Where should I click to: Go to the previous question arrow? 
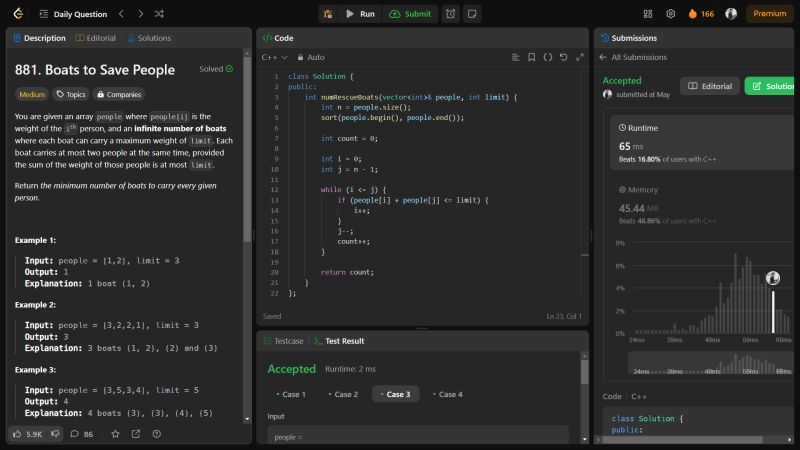pos(121,14)
